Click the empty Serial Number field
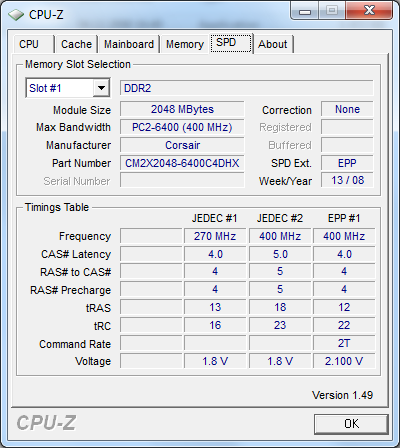 (182, 181)
